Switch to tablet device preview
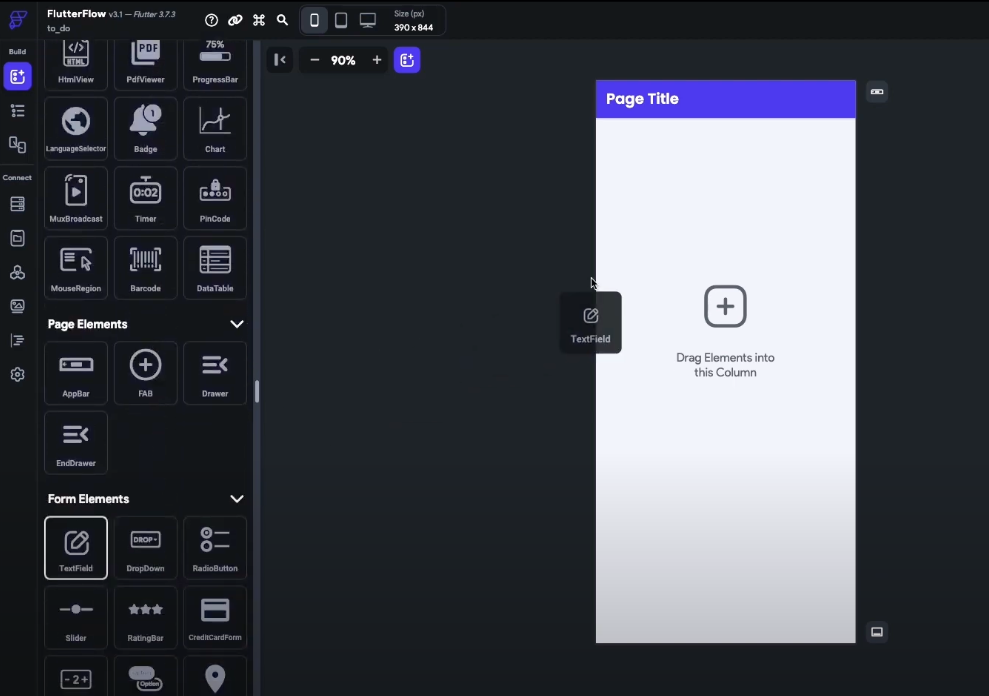This screenshot has height=696, width=989. tap(341, 20)
